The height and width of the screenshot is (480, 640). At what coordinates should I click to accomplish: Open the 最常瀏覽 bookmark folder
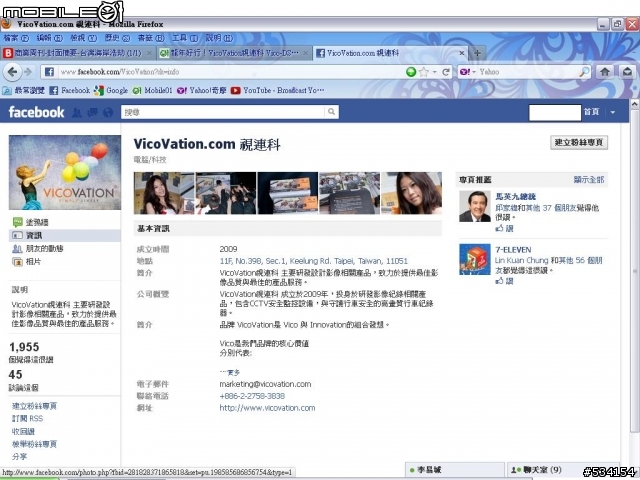tap(23, 91)
